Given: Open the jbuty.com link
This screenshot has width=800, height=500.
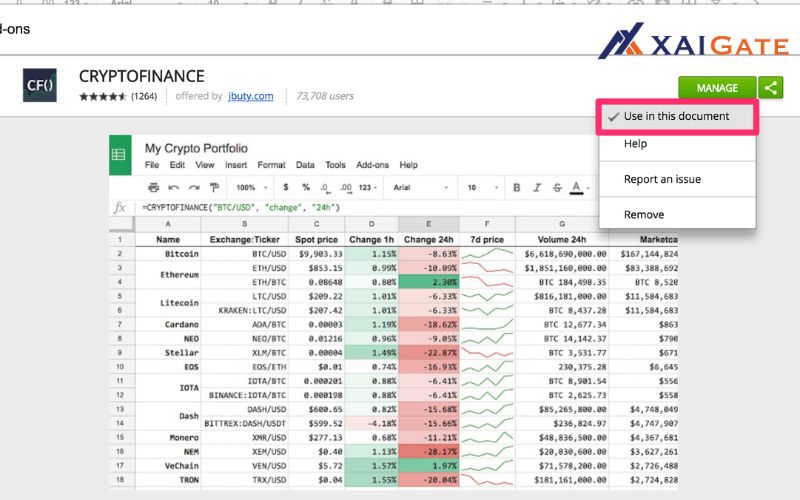Looking at the screenshot, I should (x=251, y=96).
